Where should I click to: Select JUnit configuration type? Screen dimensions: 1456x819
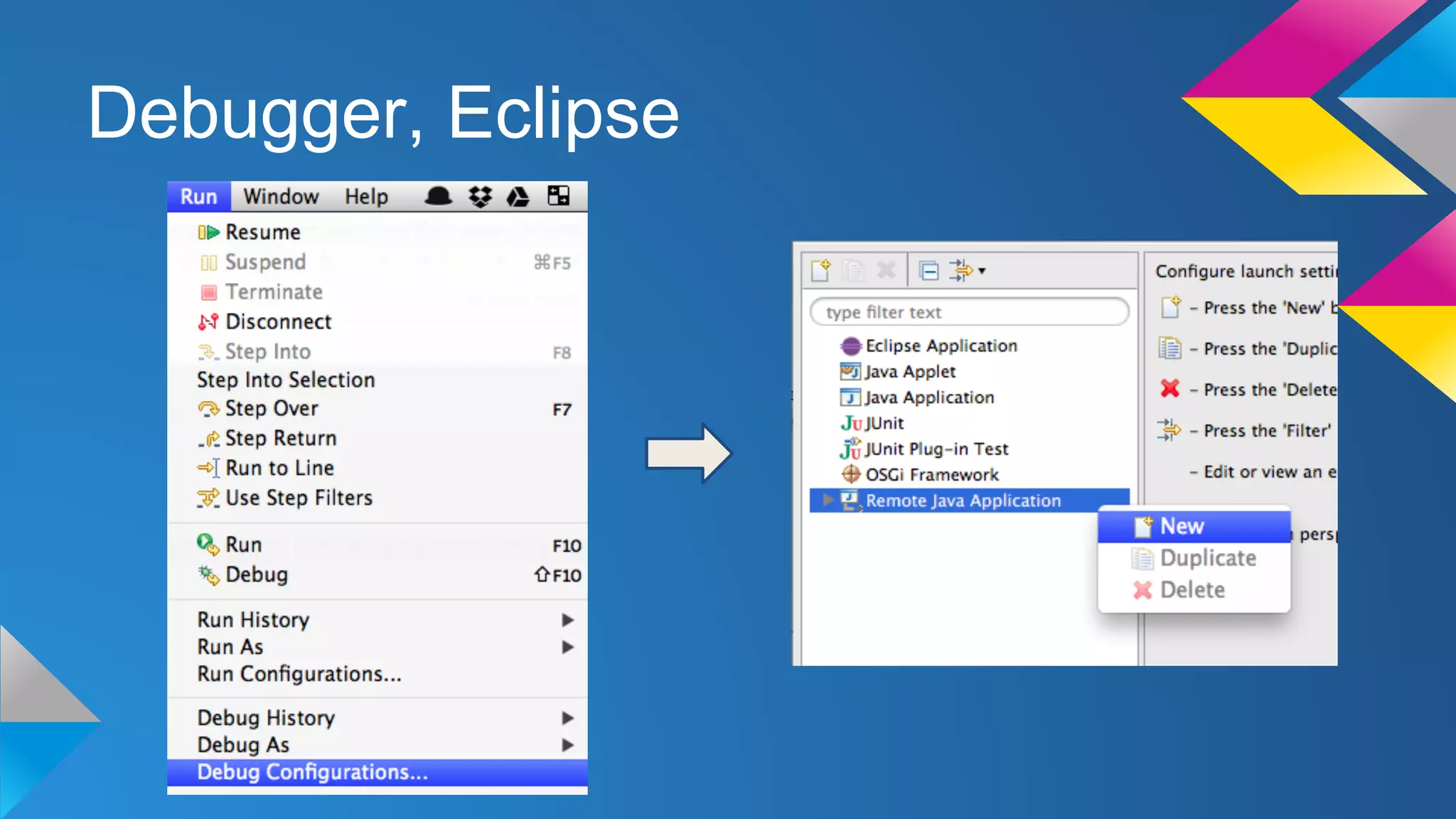(884, 423)
